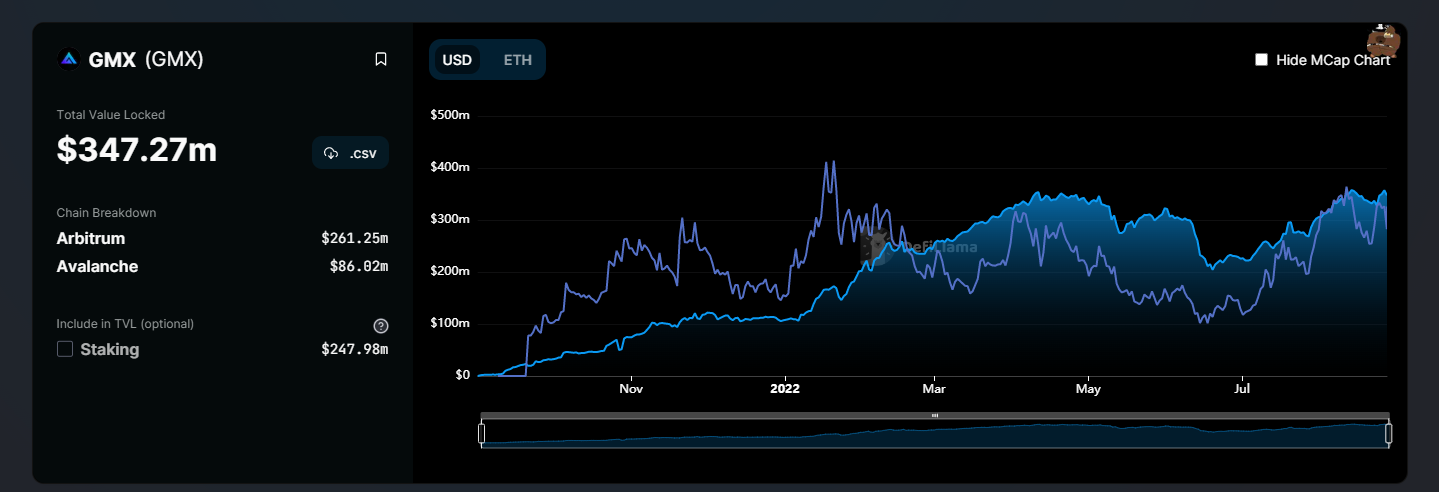Grab the right range slider handle
1439x492 pixels.
pos(1388,434)
